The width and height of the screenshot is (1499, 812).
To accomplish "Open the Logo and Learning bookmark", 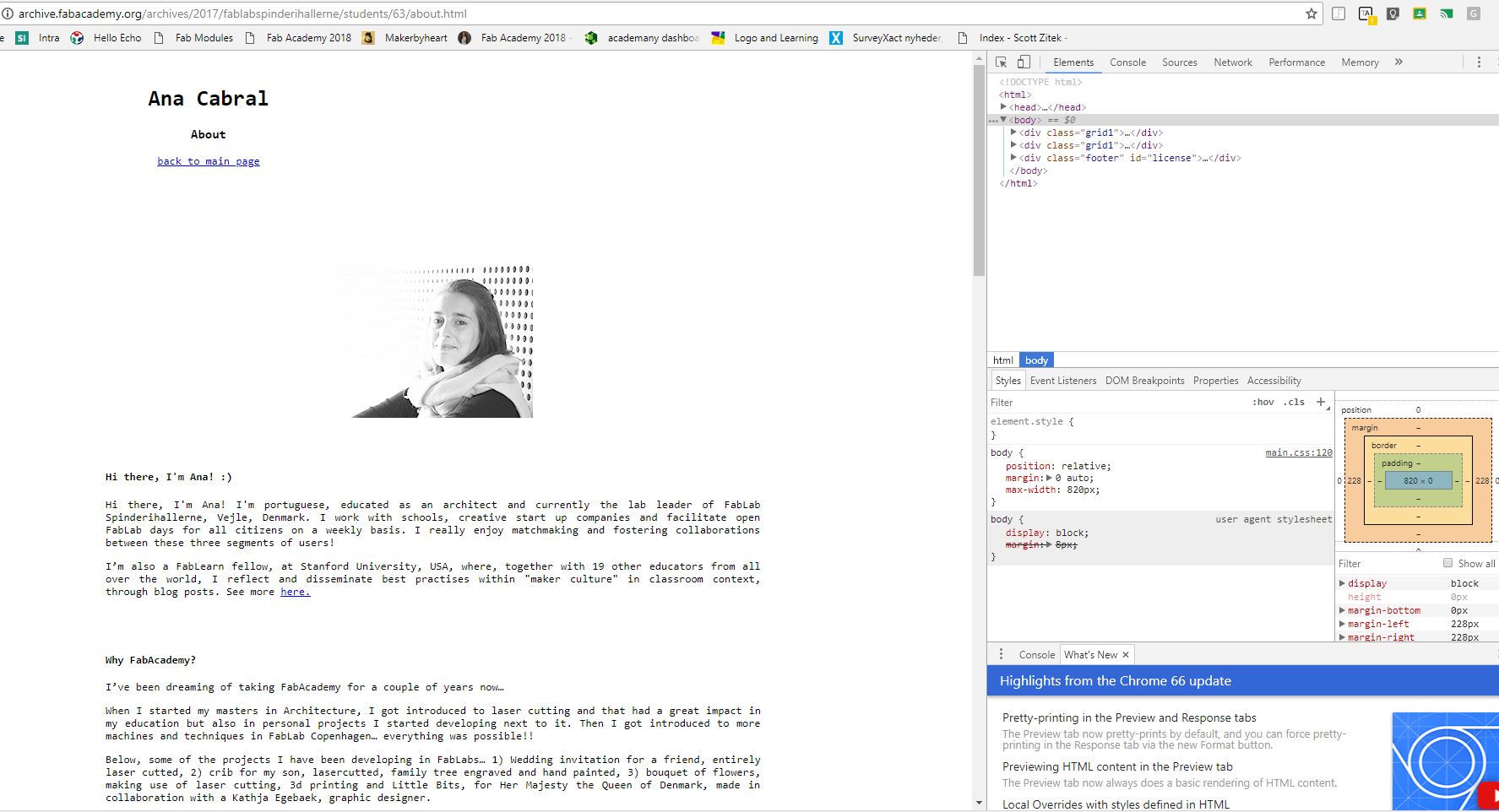I will click(765, 38).
